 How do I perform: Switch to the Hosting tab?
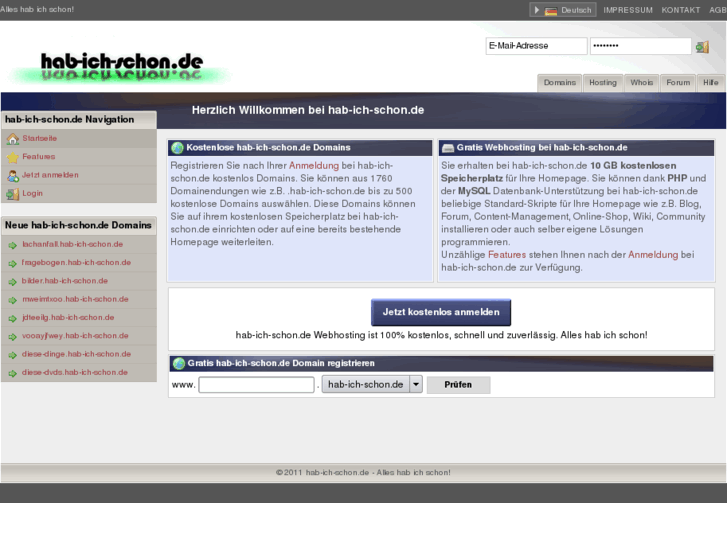(x=603, y=83)
